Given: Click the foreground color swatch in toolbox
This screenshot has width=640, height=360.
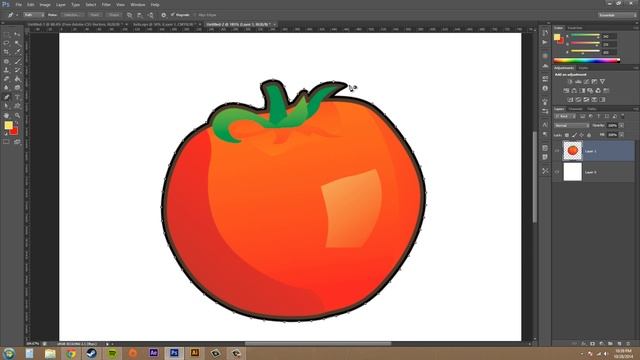Looking at the screenshot, I should [x=8, y=126].
